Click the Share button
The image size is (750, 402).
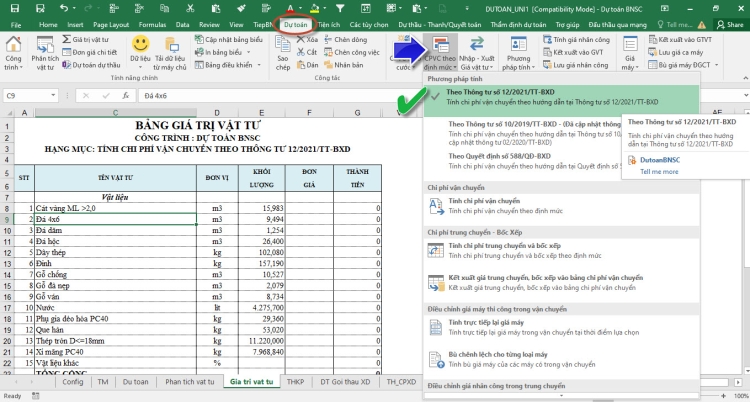(730, 24)
